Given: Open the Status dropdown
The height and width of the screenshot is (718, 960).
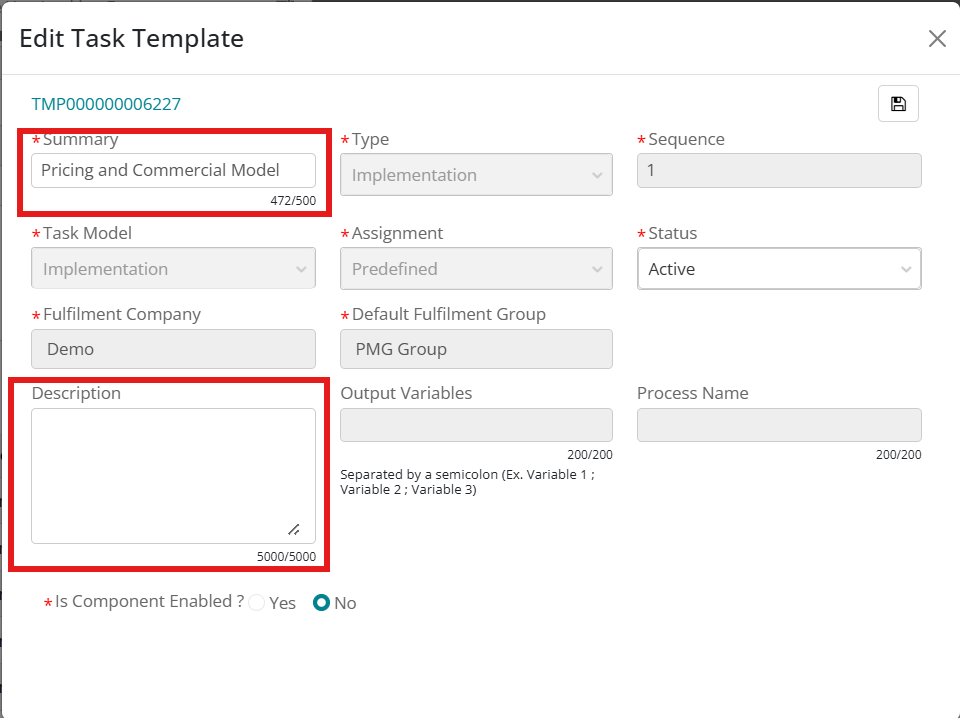Looking at the screenshot, I should coord(778,269).
